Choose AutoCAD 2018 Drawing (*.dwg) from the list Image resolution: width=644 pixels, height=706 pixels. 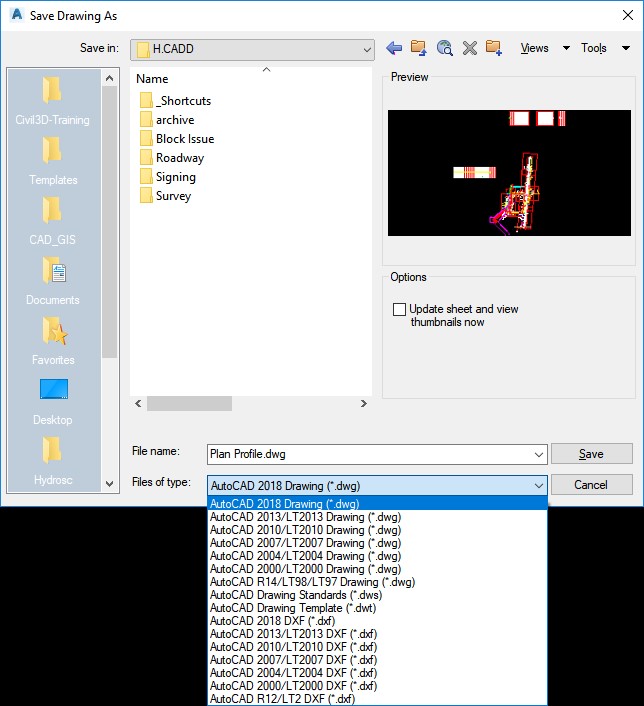coord(377,503)
